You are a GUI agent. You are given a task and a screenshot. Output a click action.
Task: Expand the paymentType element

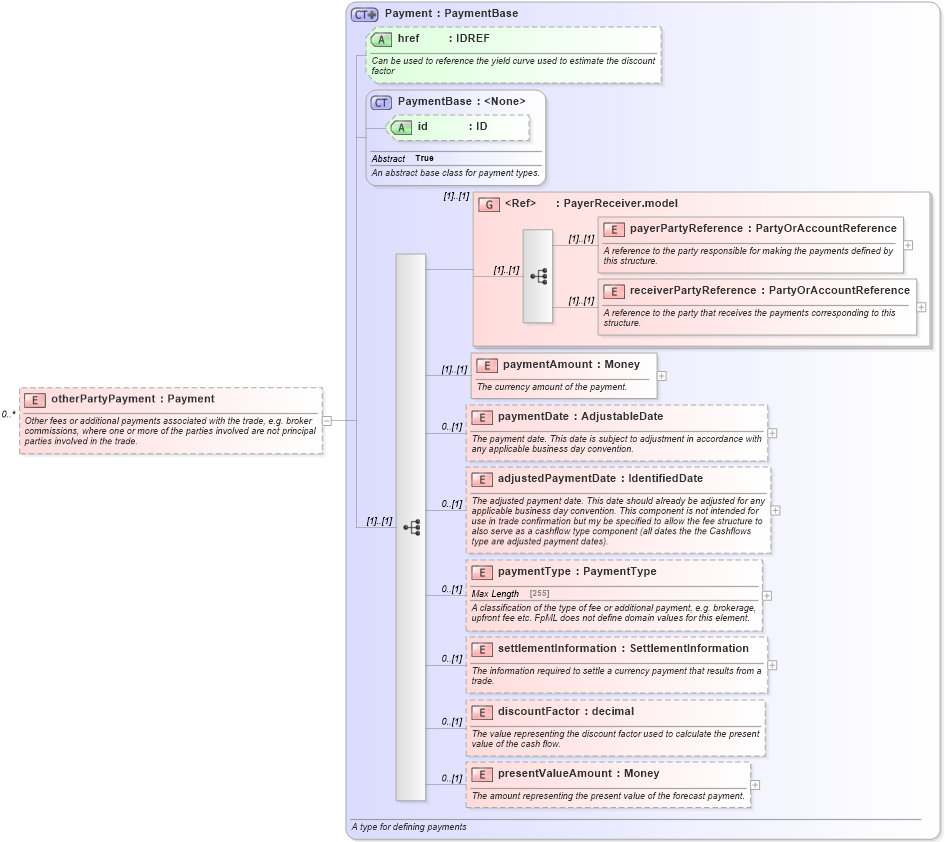[767, 595]
